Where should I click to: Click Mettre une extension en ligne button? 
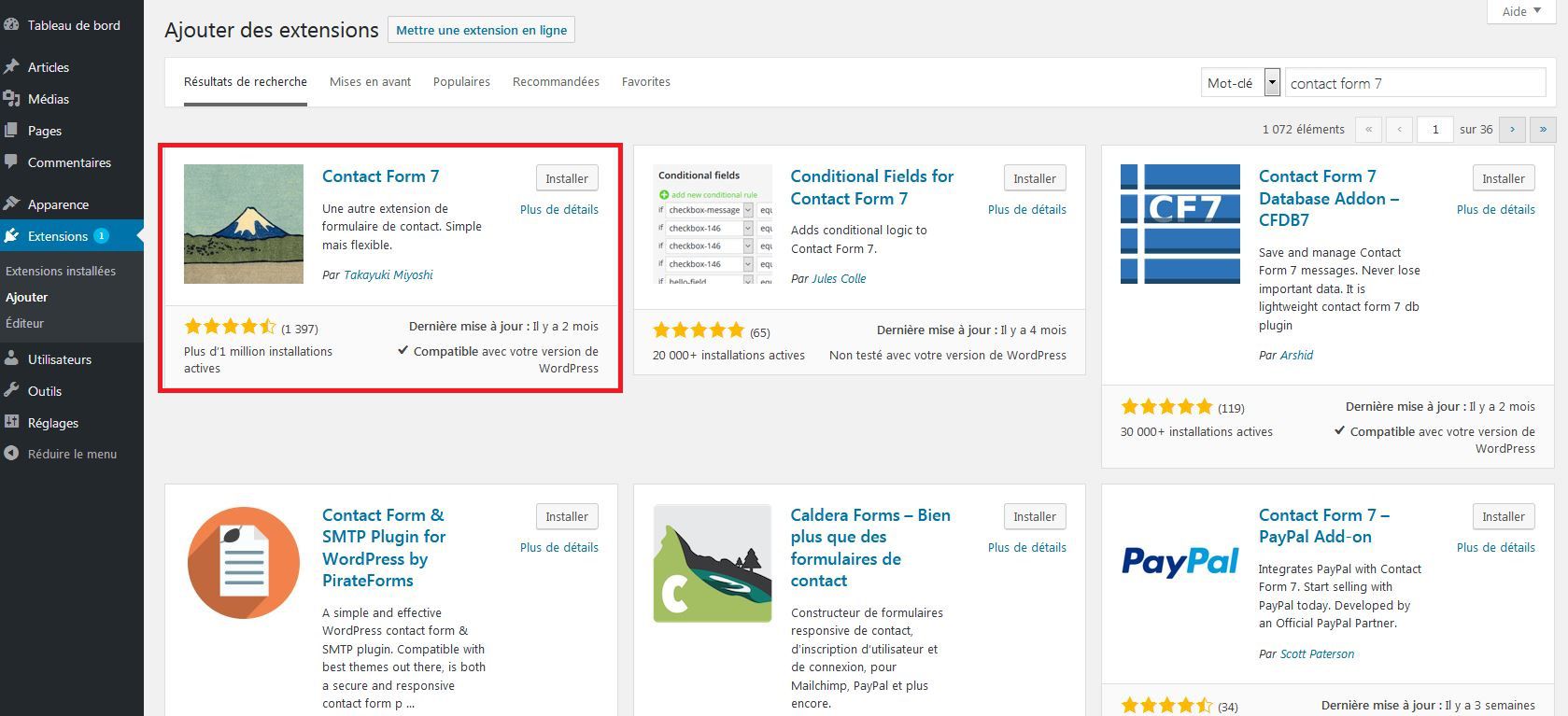tap(481, 30)
